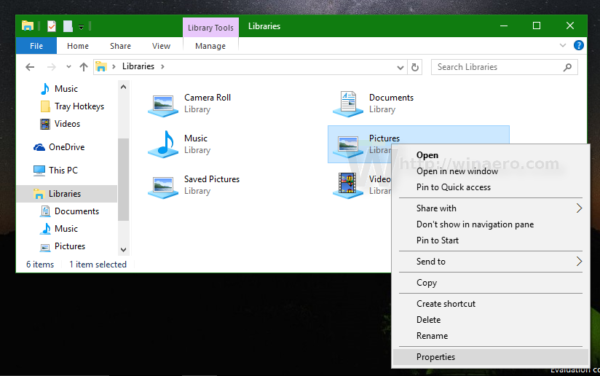Select the Saved Pictures library icon

(163, 186)
